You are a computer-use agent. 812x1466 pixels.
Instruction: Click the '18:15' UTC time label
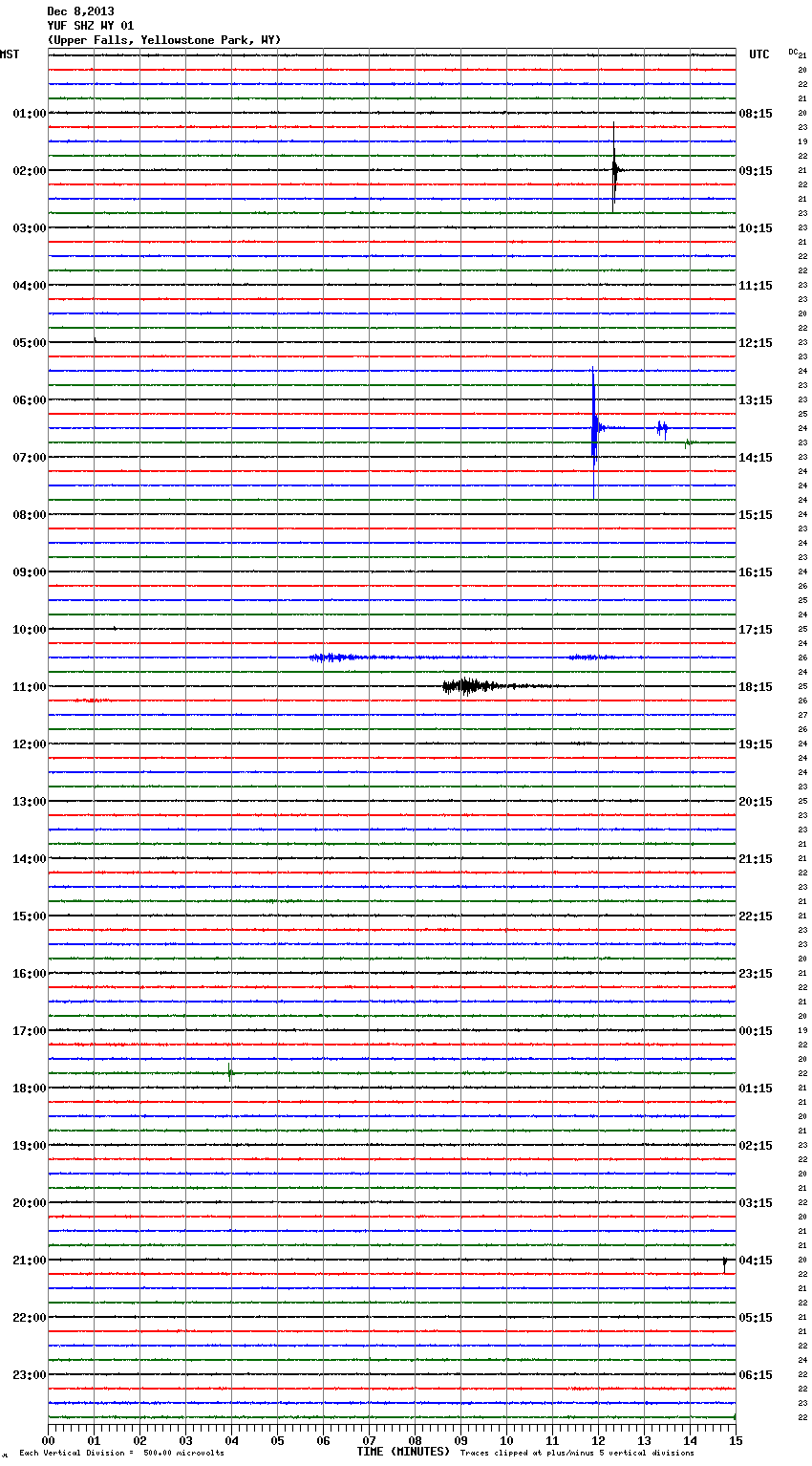(x=756, y=686)
